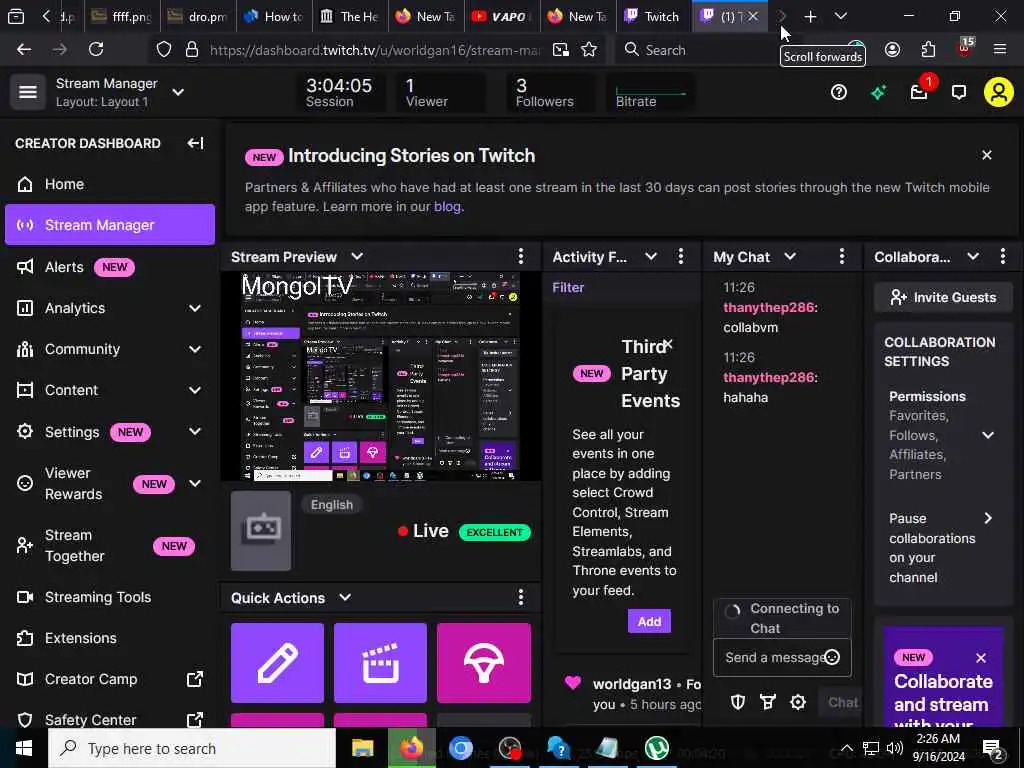Open Alerts in sidebar

click(x=110, y=266)
